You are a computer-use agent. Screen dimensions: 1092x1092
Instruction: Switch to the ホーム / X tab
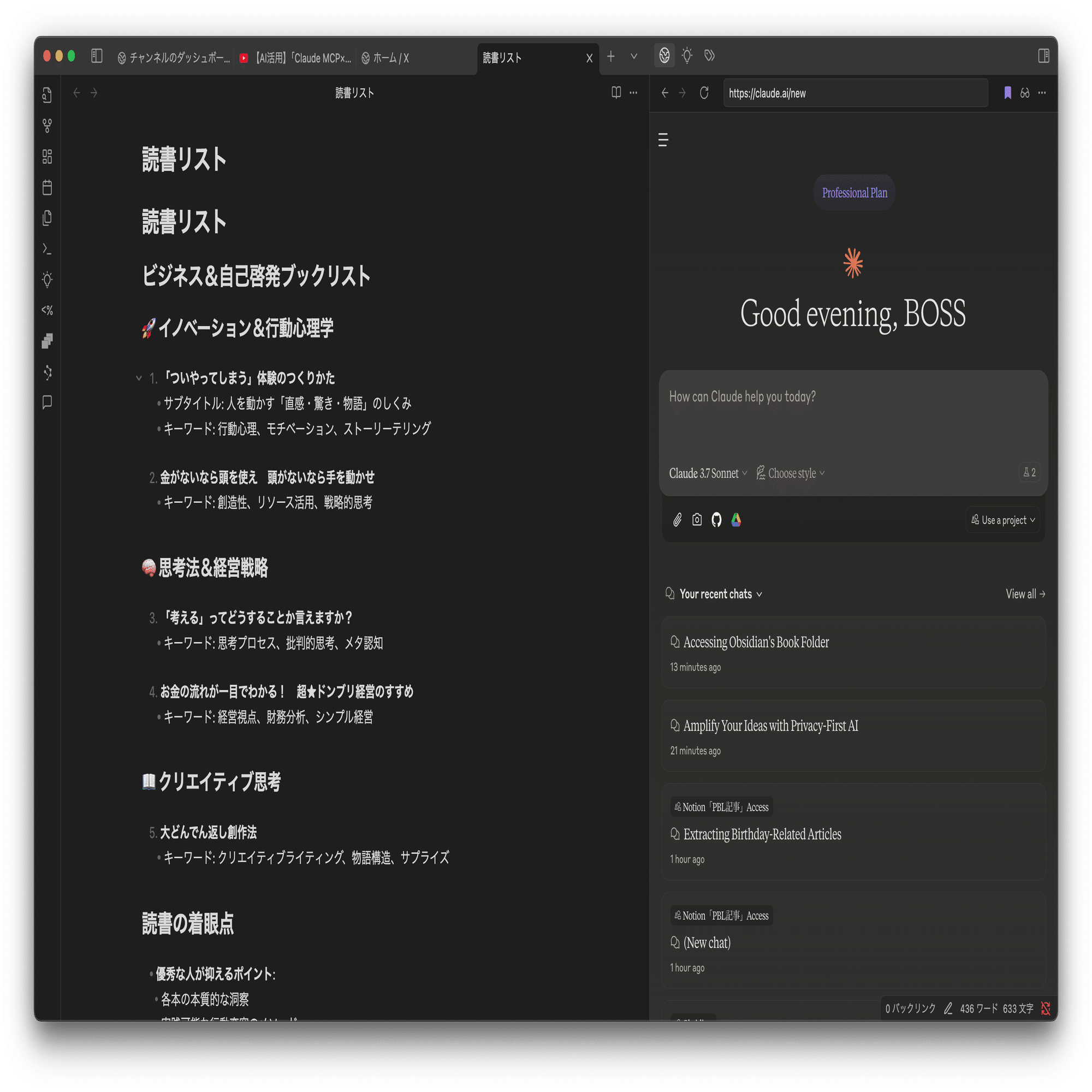390,58
